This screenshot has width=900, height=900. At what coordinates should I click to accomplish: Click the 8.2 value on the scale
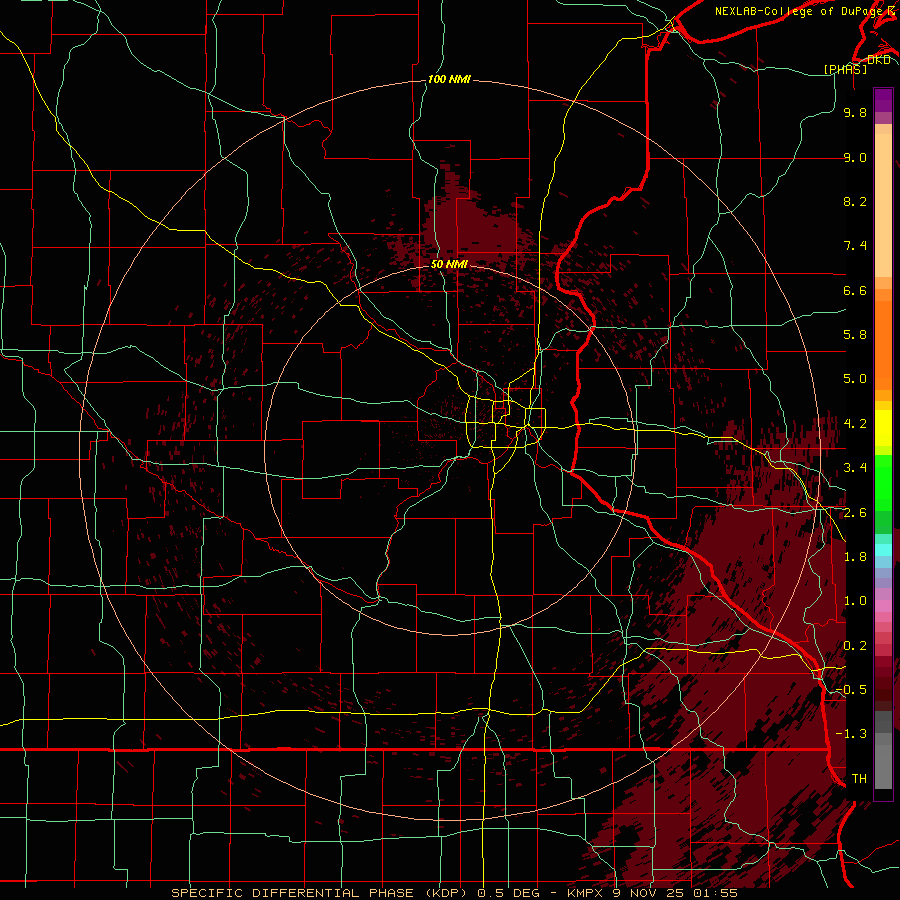(x=855, y=201)
